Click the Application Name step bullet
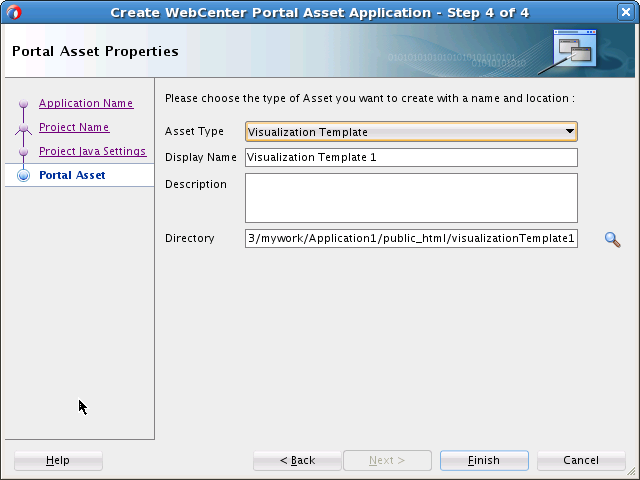 pos(23,104)
